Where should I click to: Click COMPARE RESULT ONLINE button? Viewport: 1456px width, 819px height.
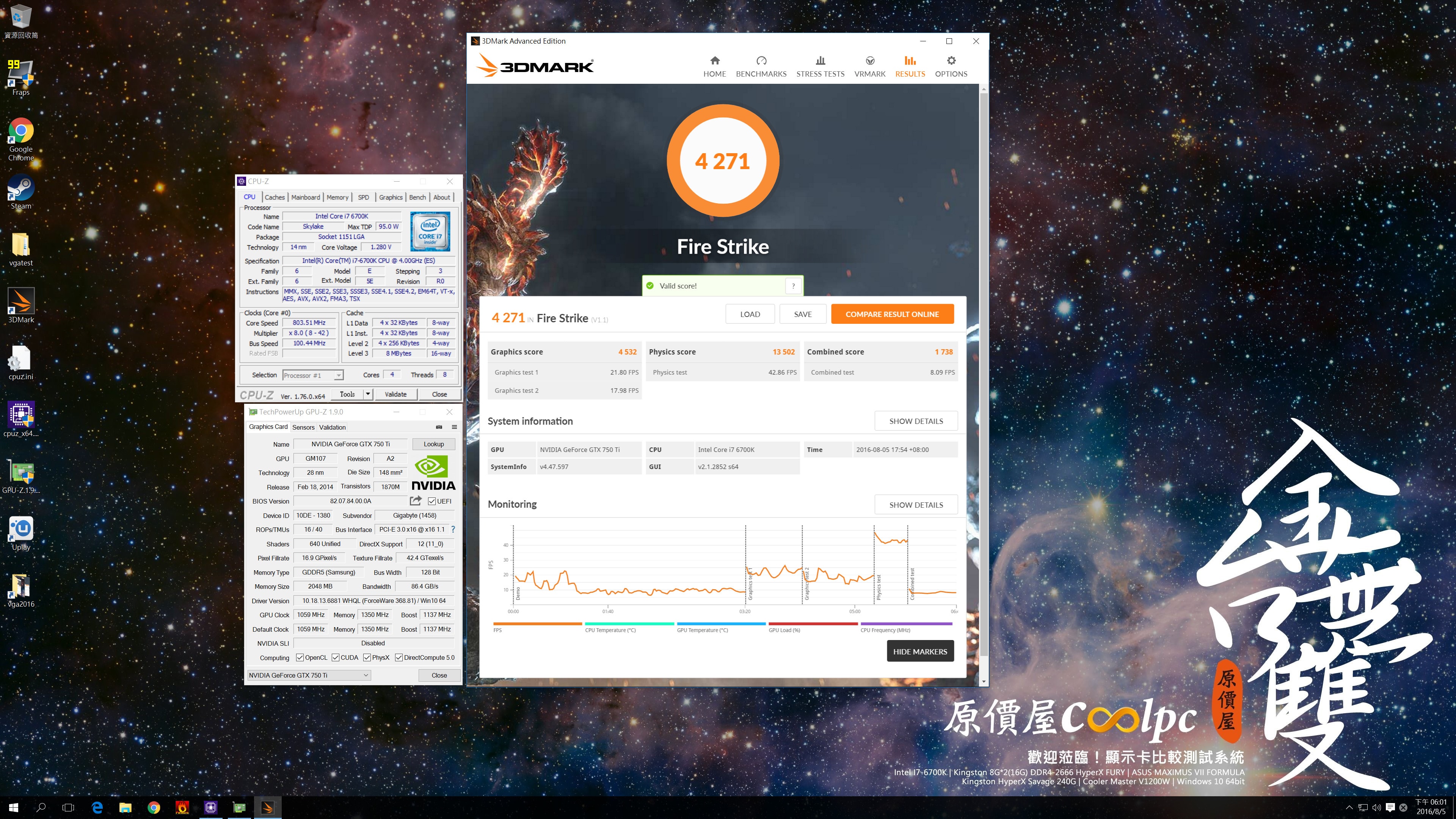pyautogui.click(x=892, y=314)
